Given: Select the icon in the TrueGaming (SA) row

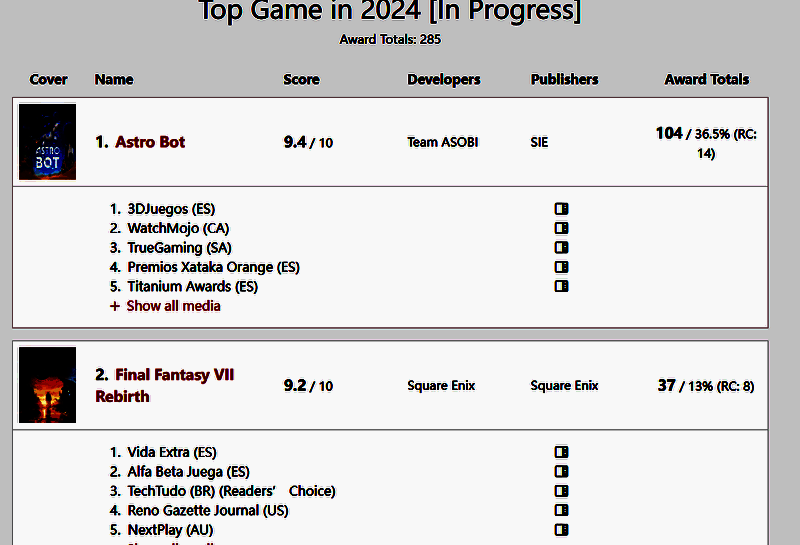Looking at the screenshot, I should click(561, 247).
